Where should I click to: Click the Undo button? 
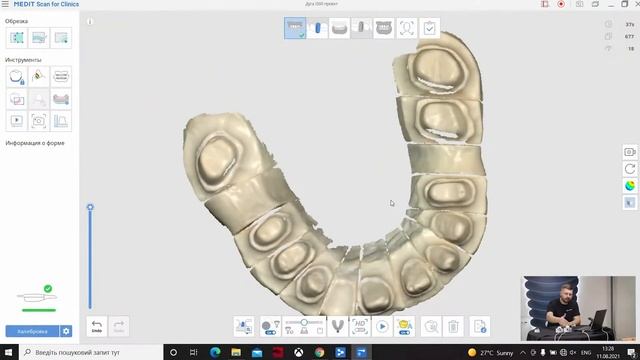pos(97,326)
